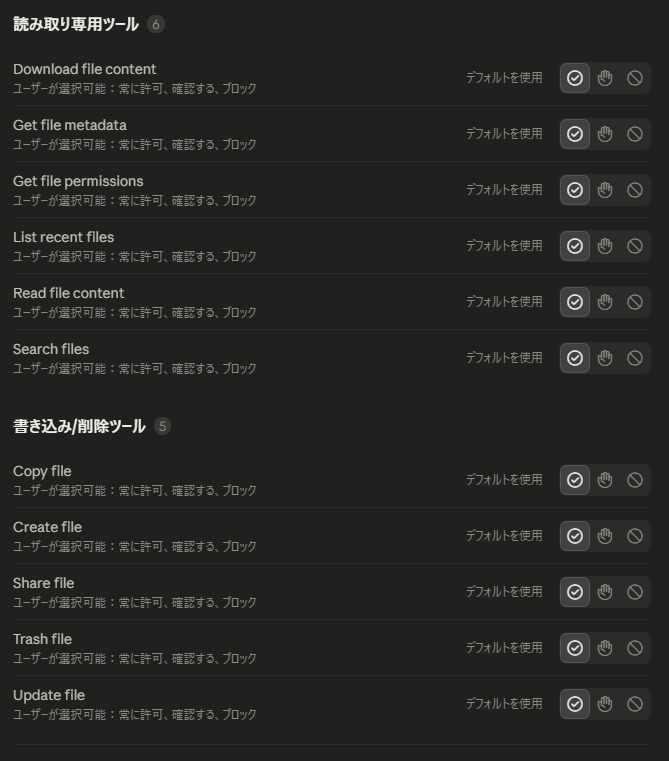Set List recent files to needs approval
The height and width of the screenshot is (761, 669).
[605, 246]
